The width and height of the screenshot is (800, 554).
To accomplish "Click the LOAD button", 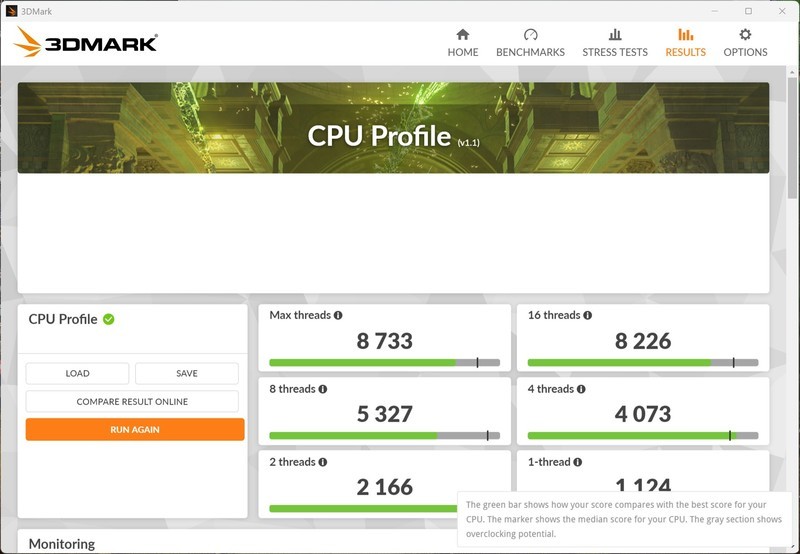I will coord(78,373).
